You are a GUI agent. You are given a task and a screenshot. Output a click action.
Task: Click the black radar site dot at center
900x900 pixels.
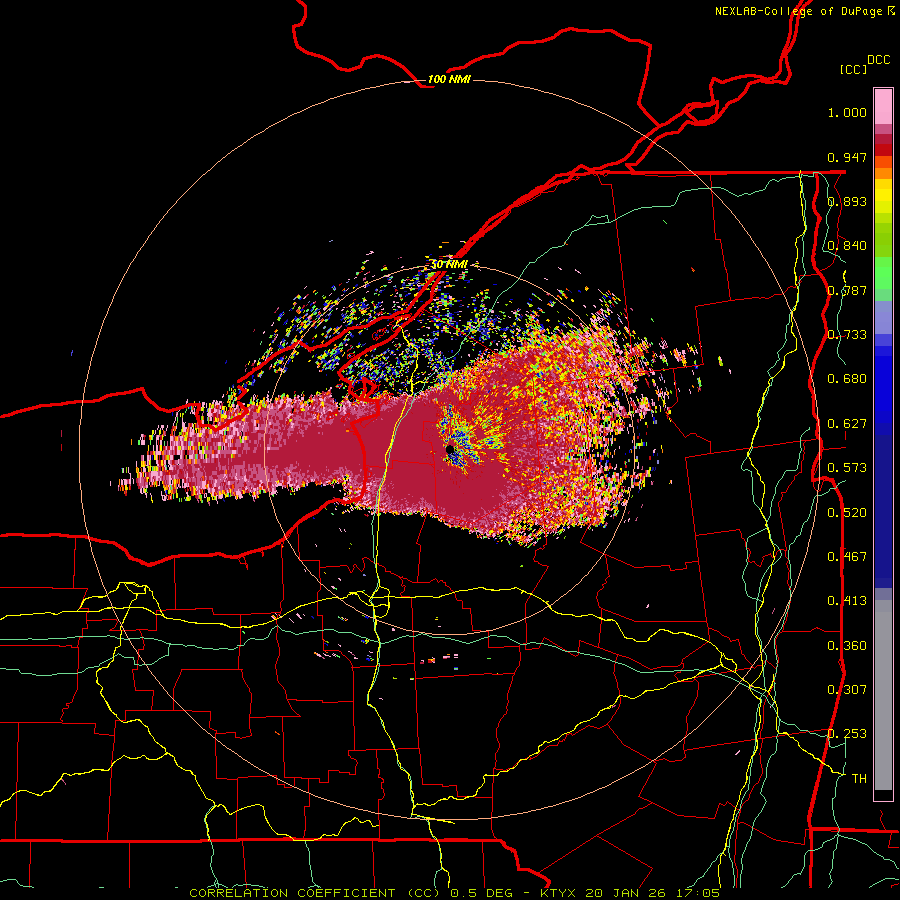coord(451,449)
